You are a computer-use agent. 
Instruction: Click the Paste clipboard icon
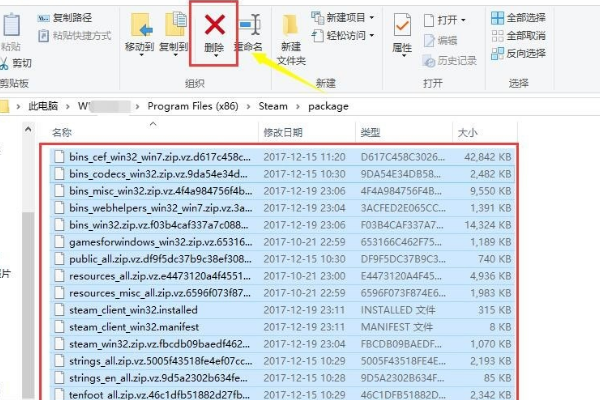click(x=11, y=24)
